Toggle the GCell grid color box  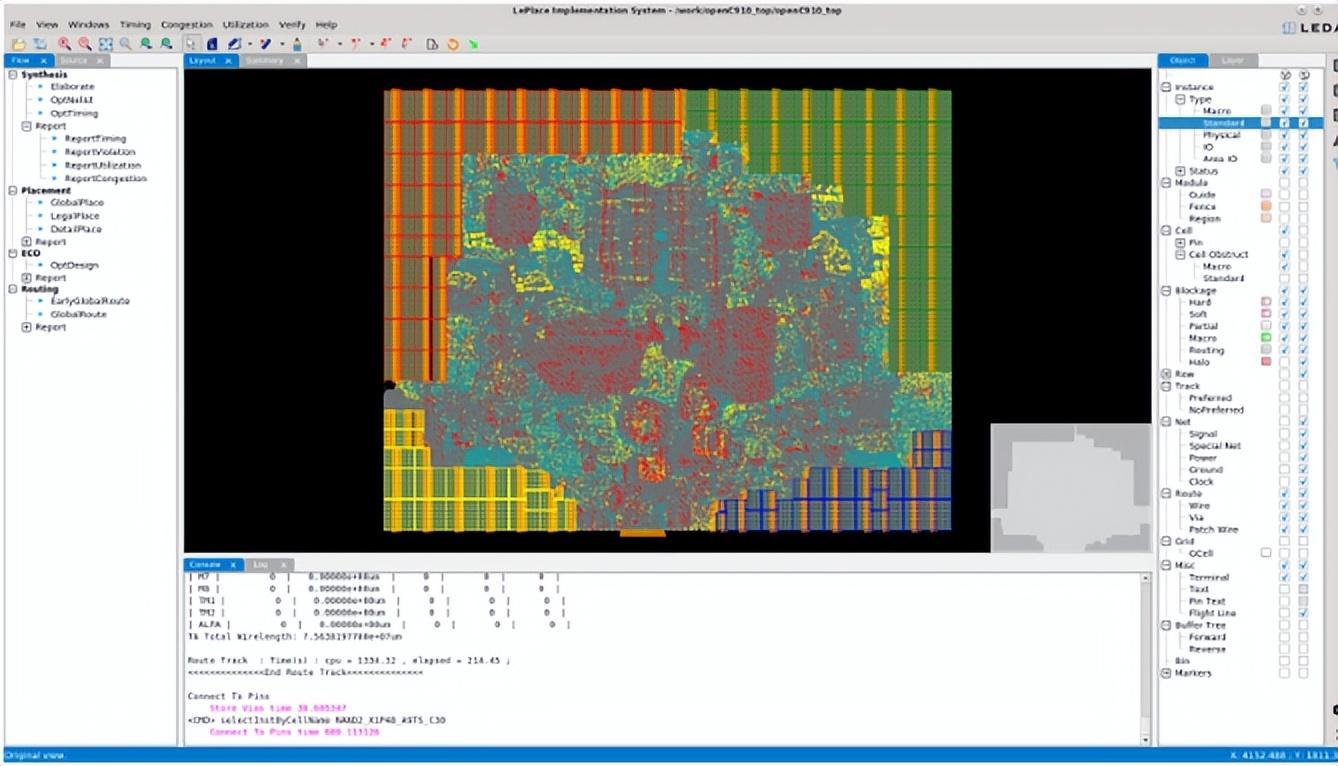pos(1266,553)
